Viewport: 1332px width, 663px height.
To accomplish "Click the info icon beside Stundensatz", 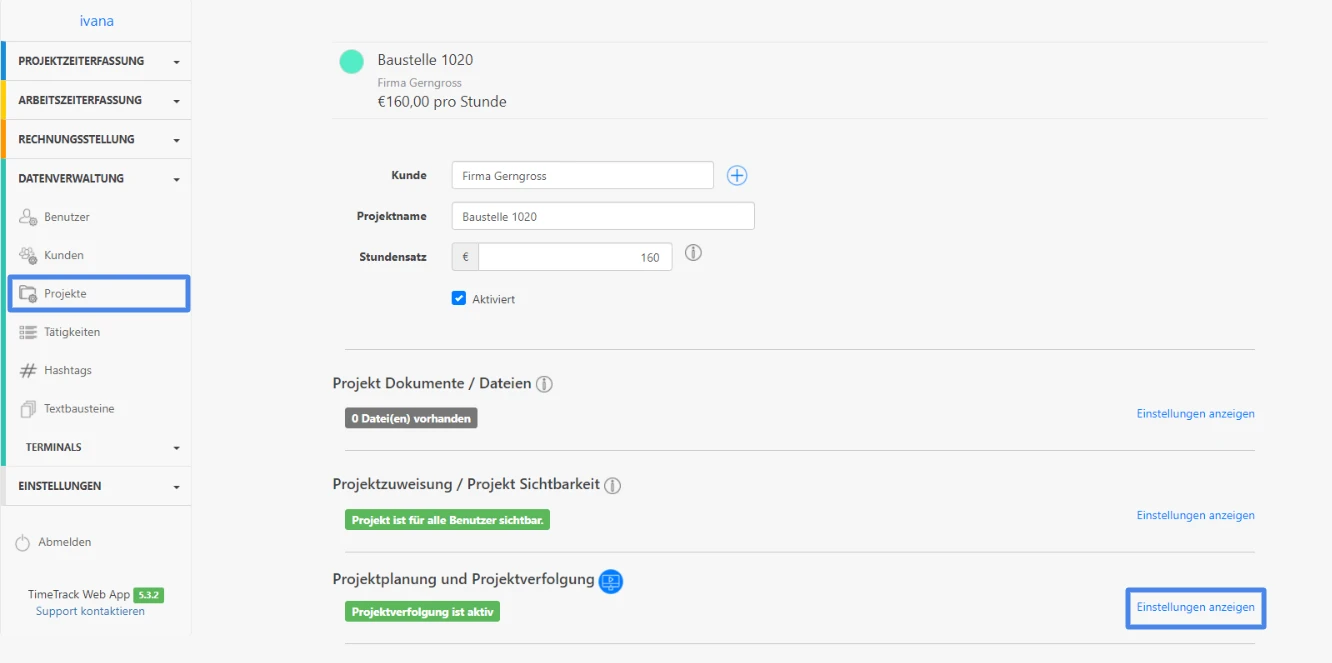I will [694, 253].
